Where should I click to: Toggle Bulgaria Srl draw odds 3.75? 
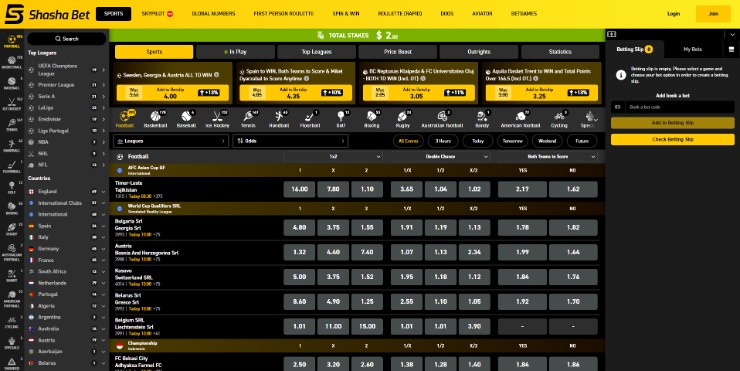click(333, 227)
